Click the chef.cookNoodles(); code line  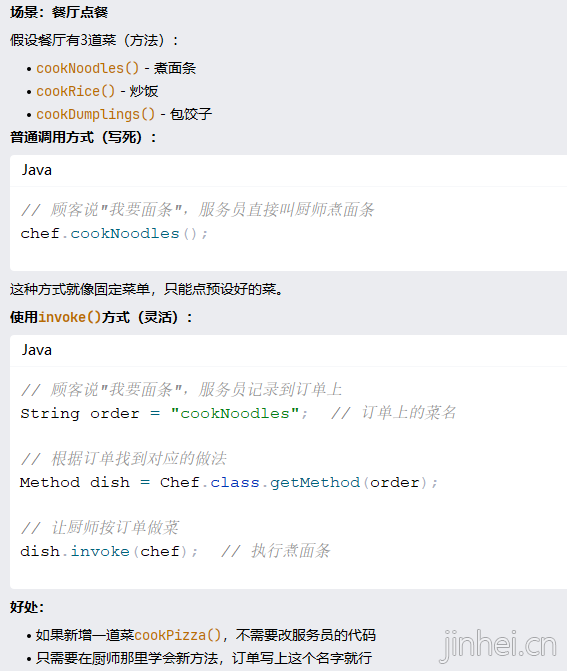[x=114, y=234]
